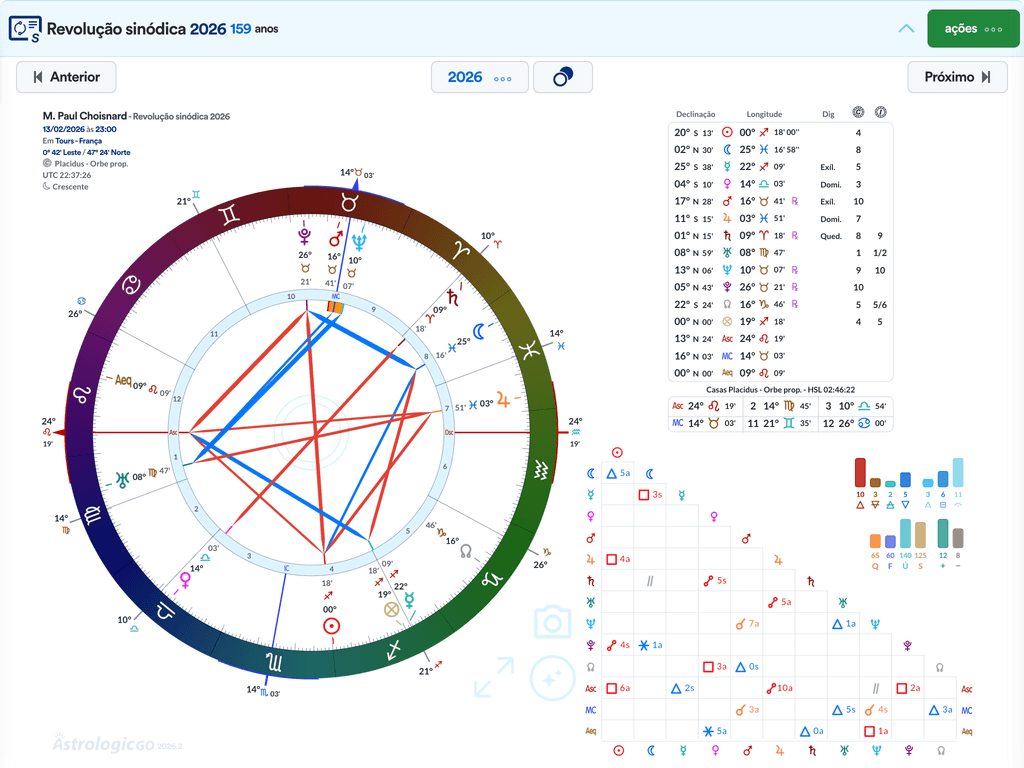Click the "Declinação" column header
This screenshot has width=1024, height=768.
696,114
